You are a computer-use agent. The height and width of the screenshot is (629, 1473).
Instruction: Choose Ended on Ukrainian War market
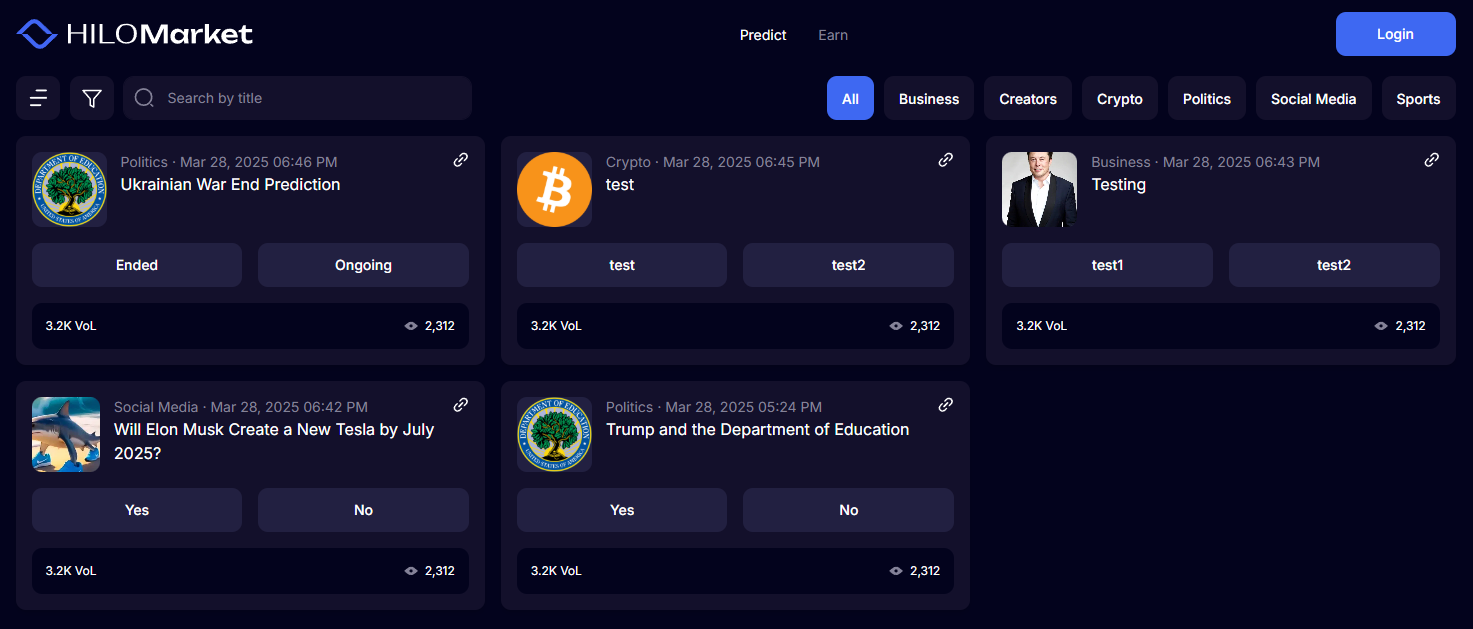[x=137, y=265]
